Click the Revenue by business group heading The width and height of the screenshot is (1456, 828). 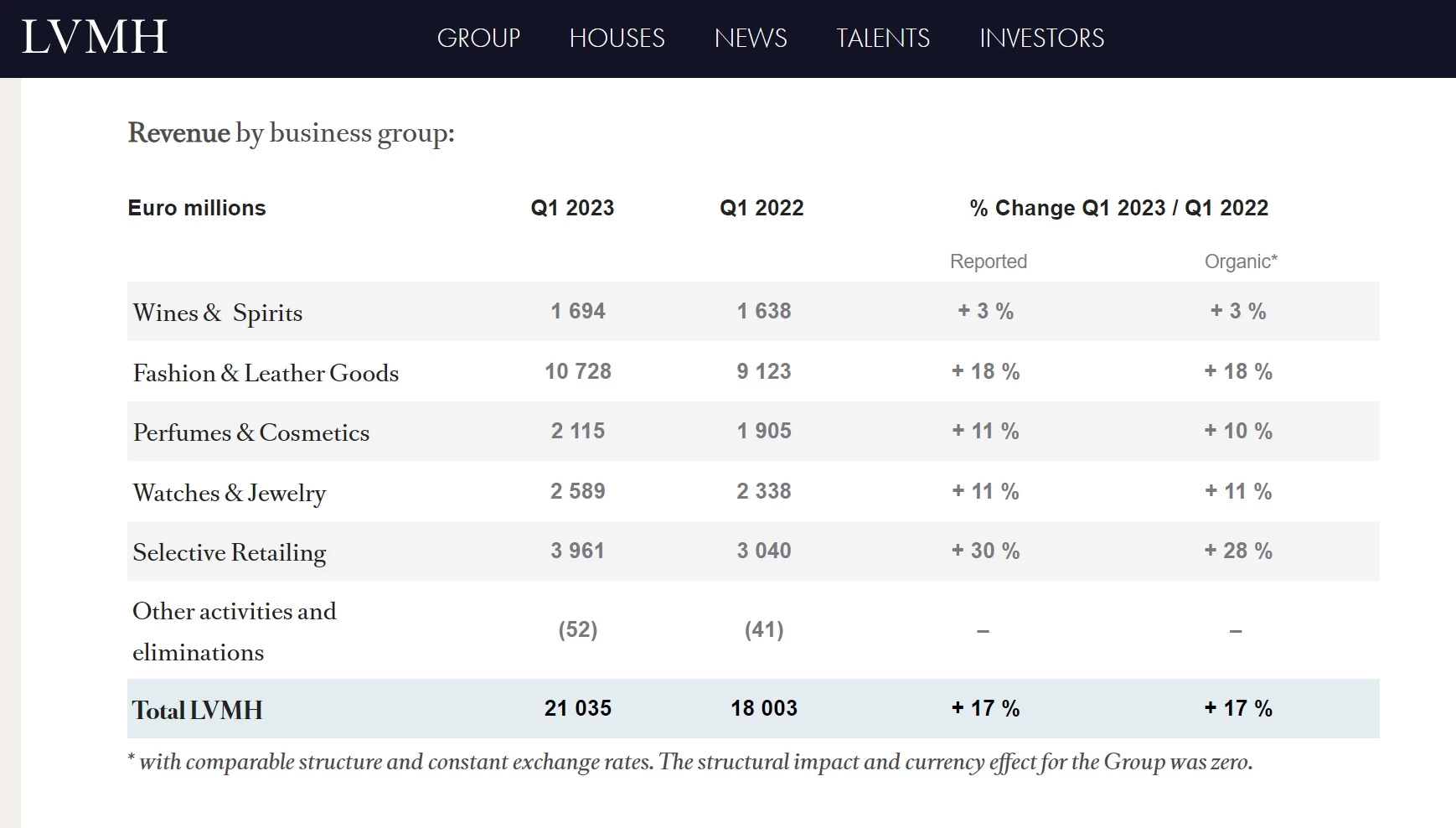pos(290,132)
